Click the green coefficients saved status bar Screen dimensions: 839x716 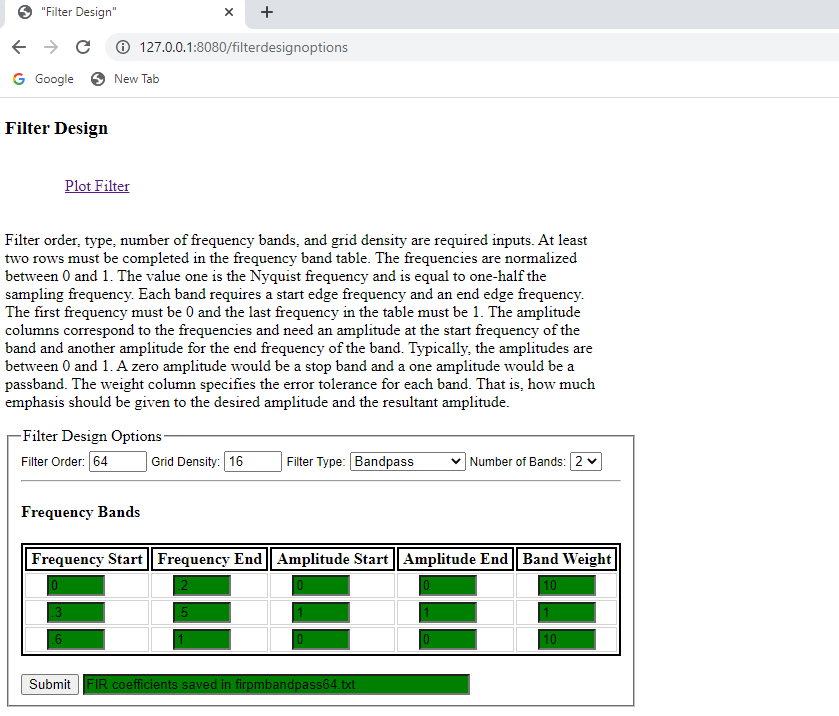click(276, 684)
